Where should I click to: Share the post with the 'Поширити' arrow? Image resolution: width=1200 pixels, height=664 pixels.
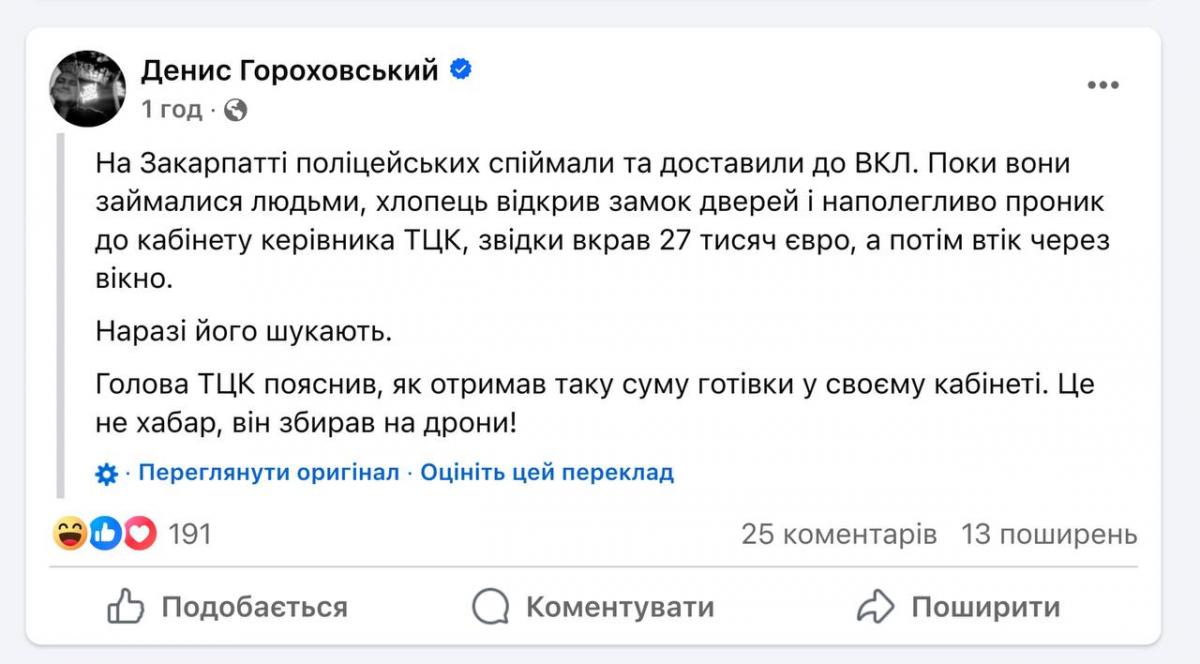959,606
